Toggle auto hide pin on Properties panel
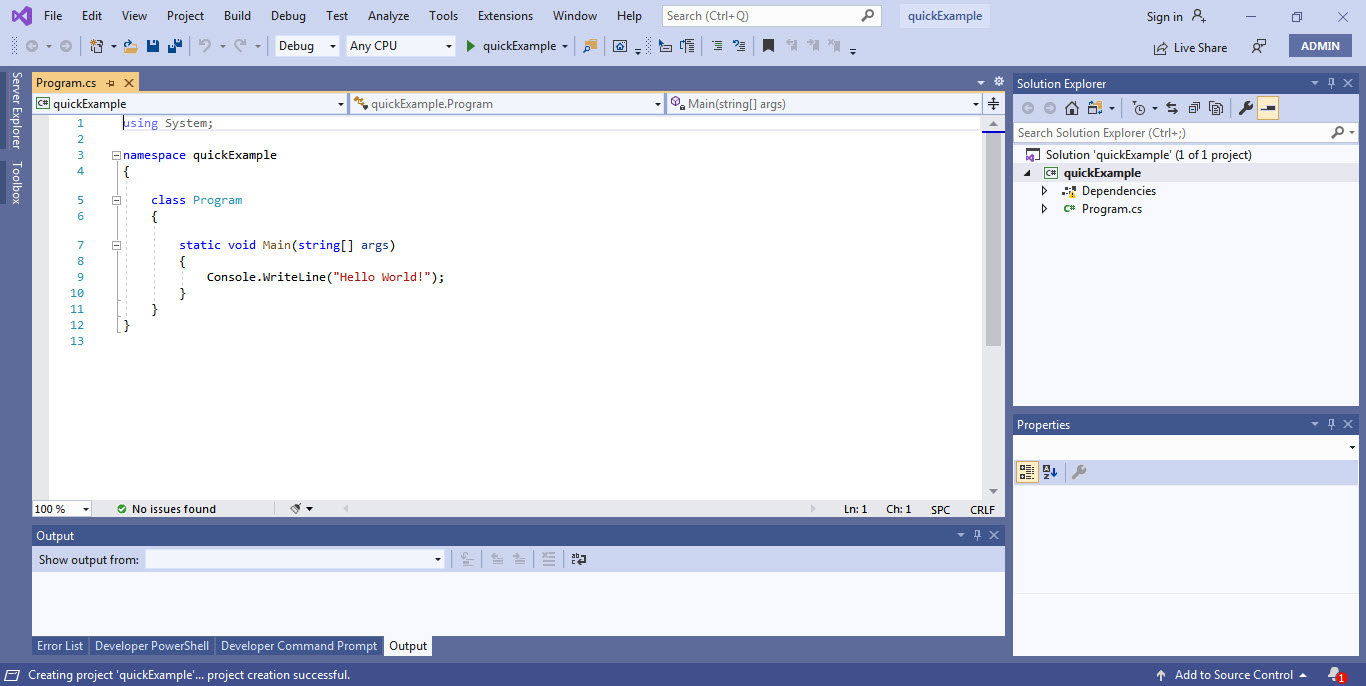 (1332, 425)
